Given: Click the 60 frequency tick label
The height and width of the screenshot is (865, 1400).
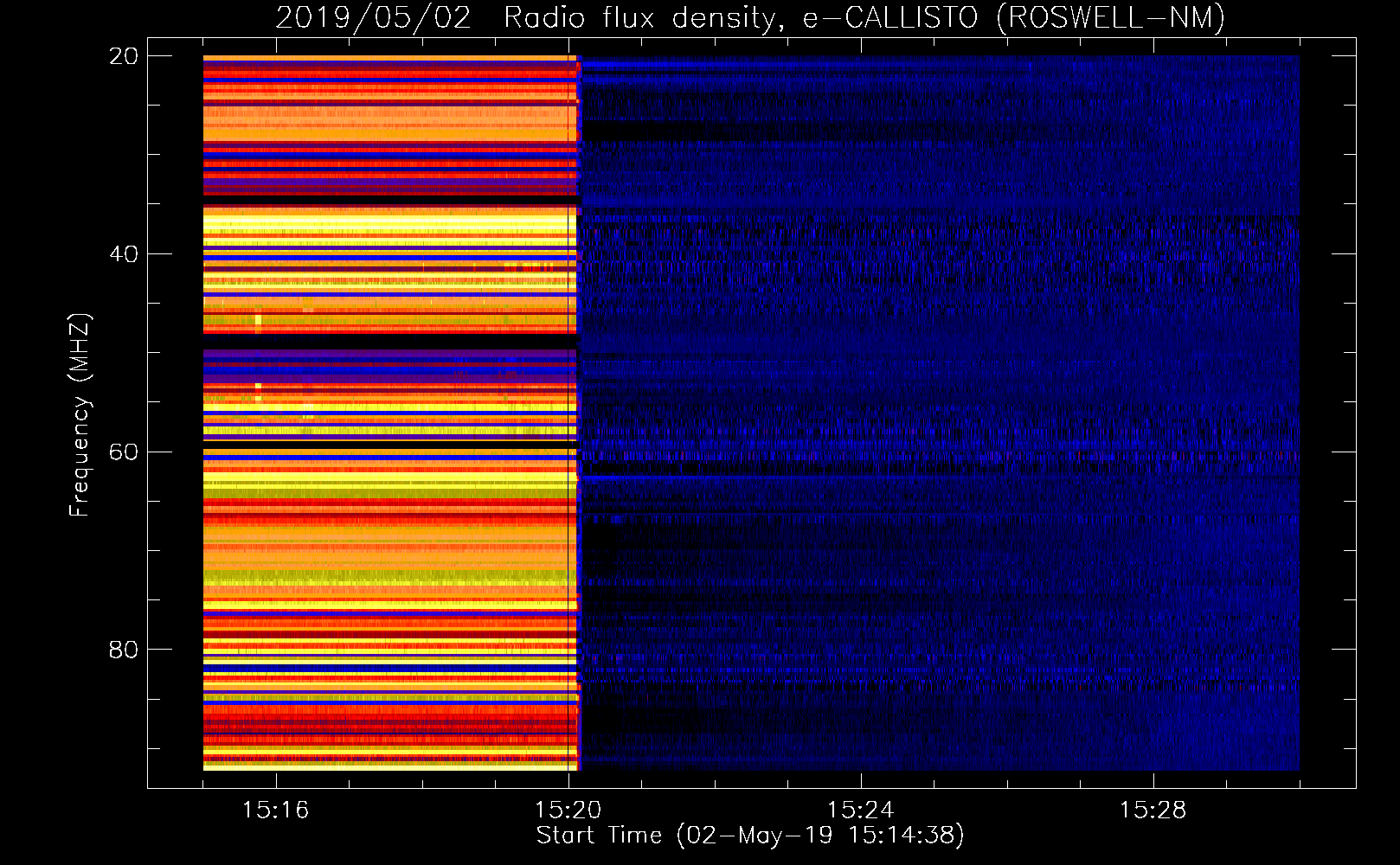Looking at the screenshot, I should 124,452.
